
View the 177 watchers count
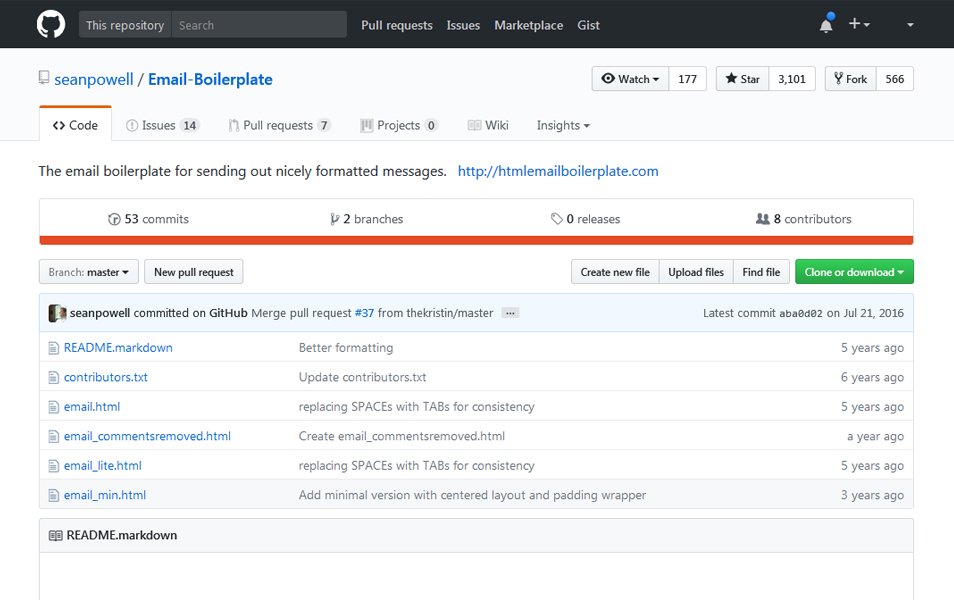(688, 78)
